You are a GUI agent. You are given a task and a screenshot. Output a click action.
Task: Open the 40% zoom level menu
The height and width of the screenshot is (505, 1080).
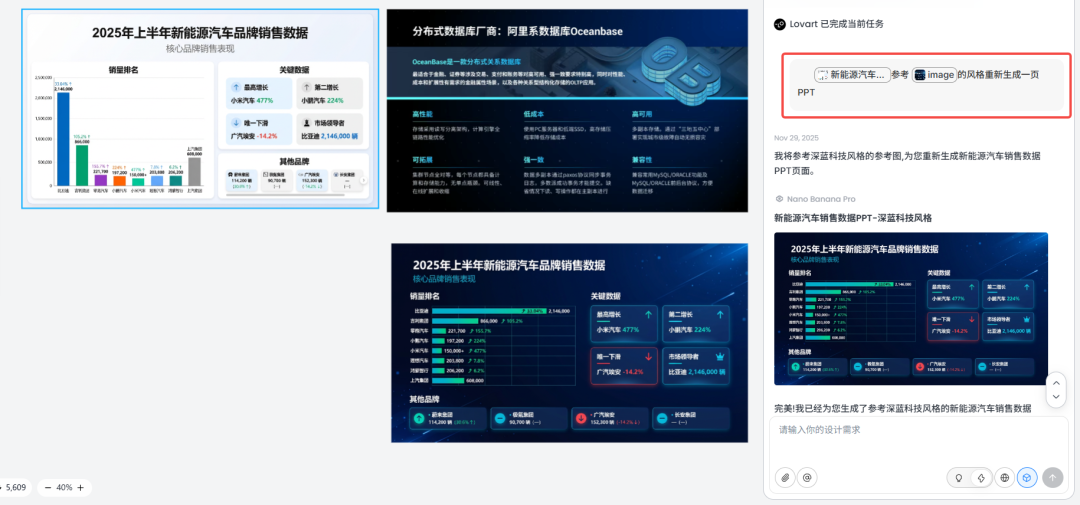pyautogui.click(x=64, y=488)
